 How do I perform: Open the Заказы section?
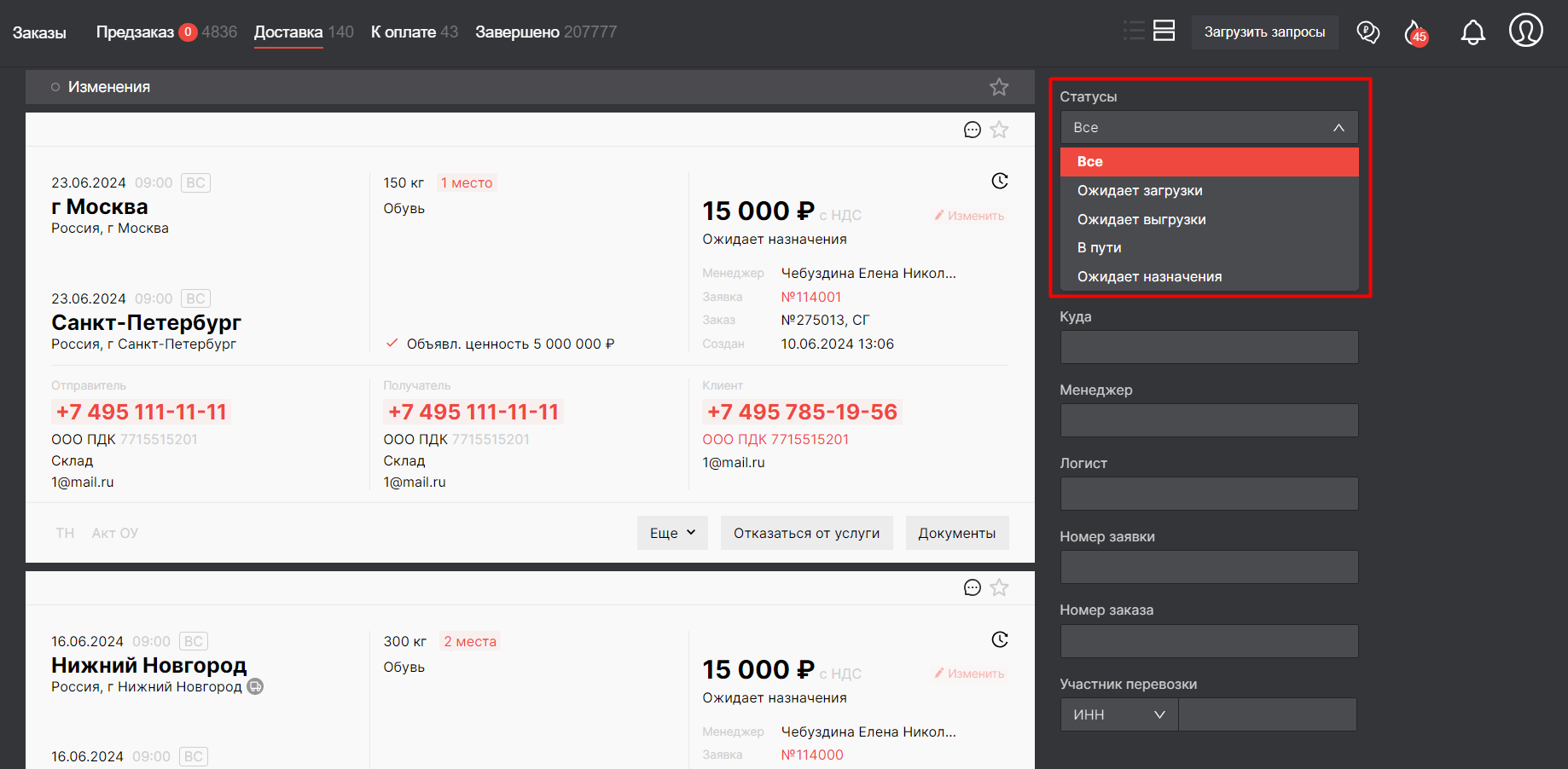pyautogui.click(x=39, y=32)
